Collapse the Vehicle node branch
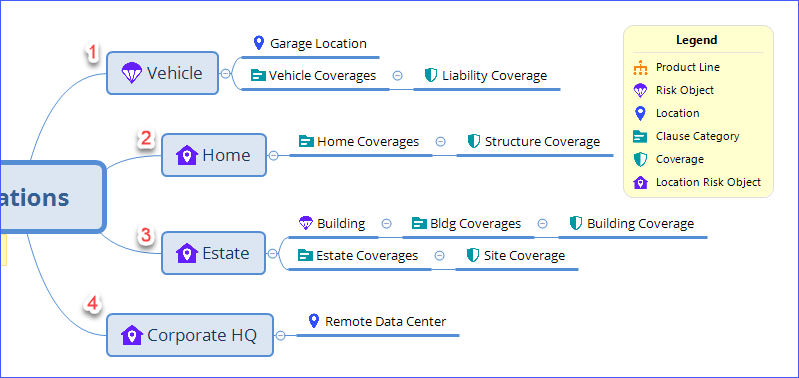Screen dimensions: 799x378 (225, 73)
